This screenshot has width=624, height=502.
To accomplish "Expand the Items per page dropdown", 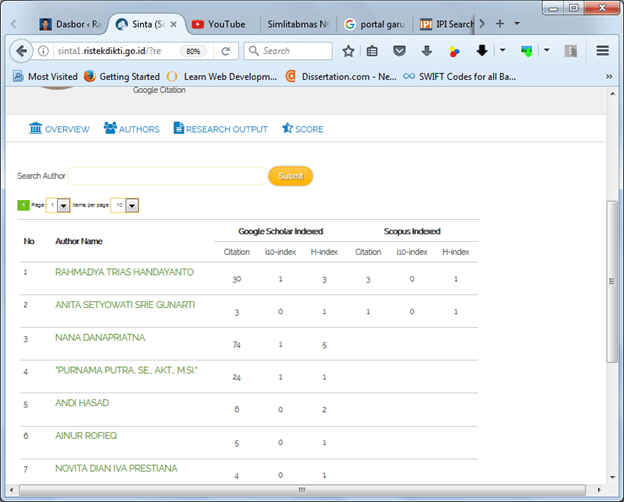I will click(x=131, y=205).
